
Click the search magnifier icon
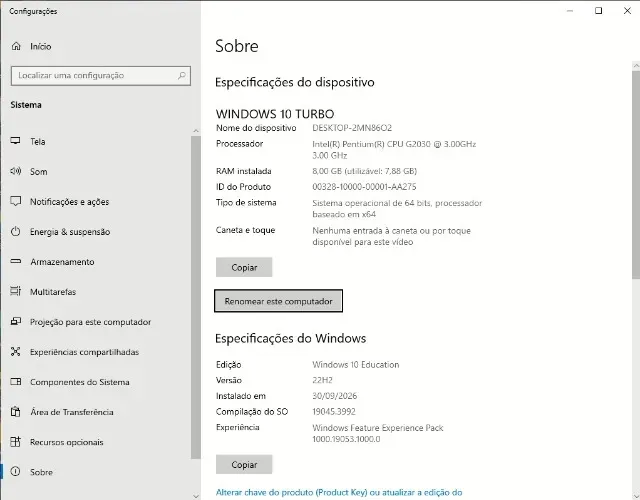pyautogui.click(x=182, y=76)
